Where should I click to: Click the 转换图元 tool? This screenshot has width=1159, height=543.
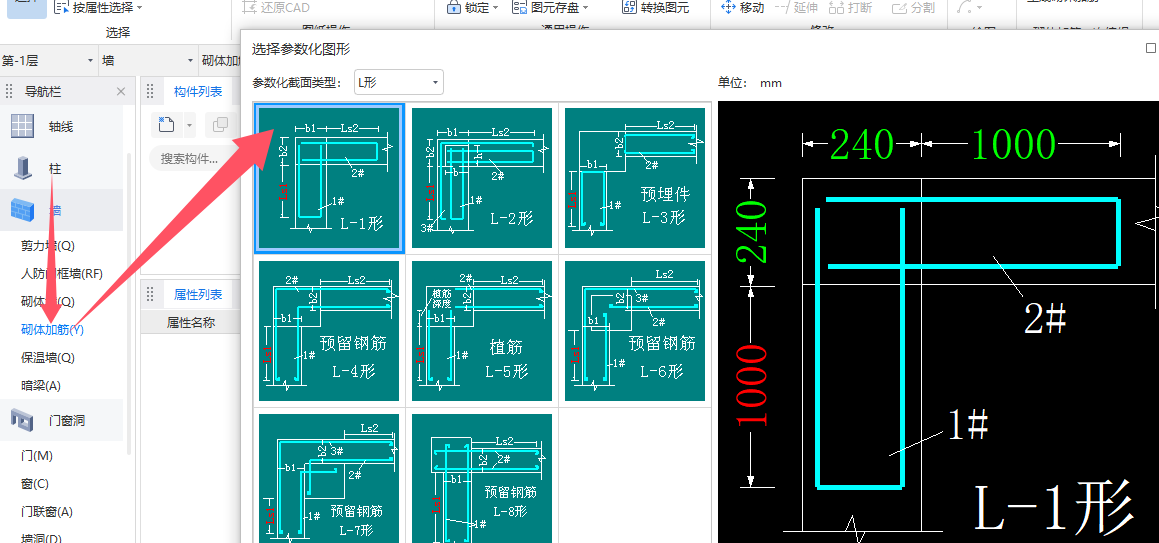(654, 7)
